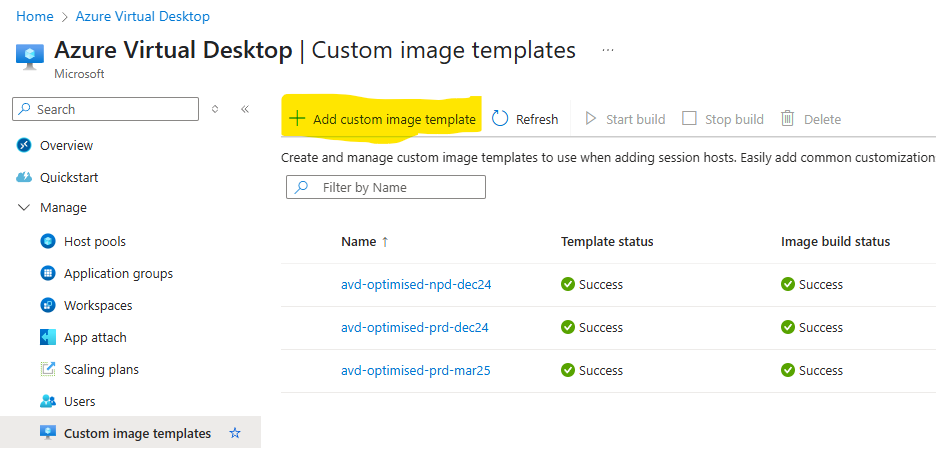Screen dimensions: 936x455
Task: Go to Azure Virtual Desktop breadcrumb
Action: (142, 17)
